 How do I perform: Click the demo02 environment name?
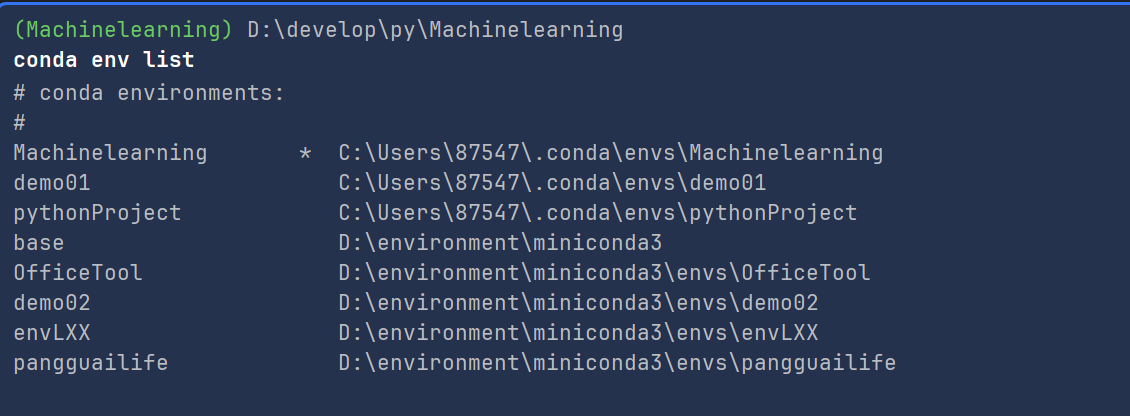pos(52,303)
